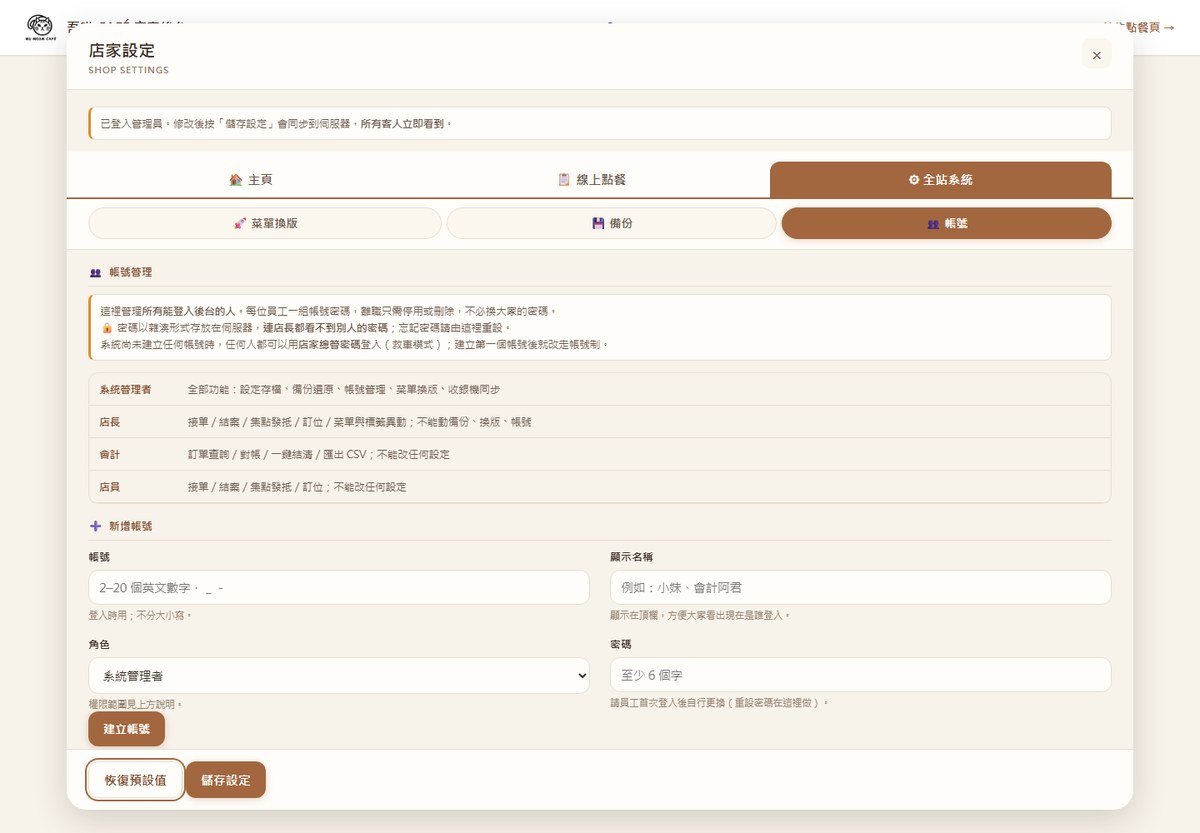This screenshot has width=1200, height=833.
Task: Click the clipboard icon on 線上點餐 tab
Action: click(564, 180)
